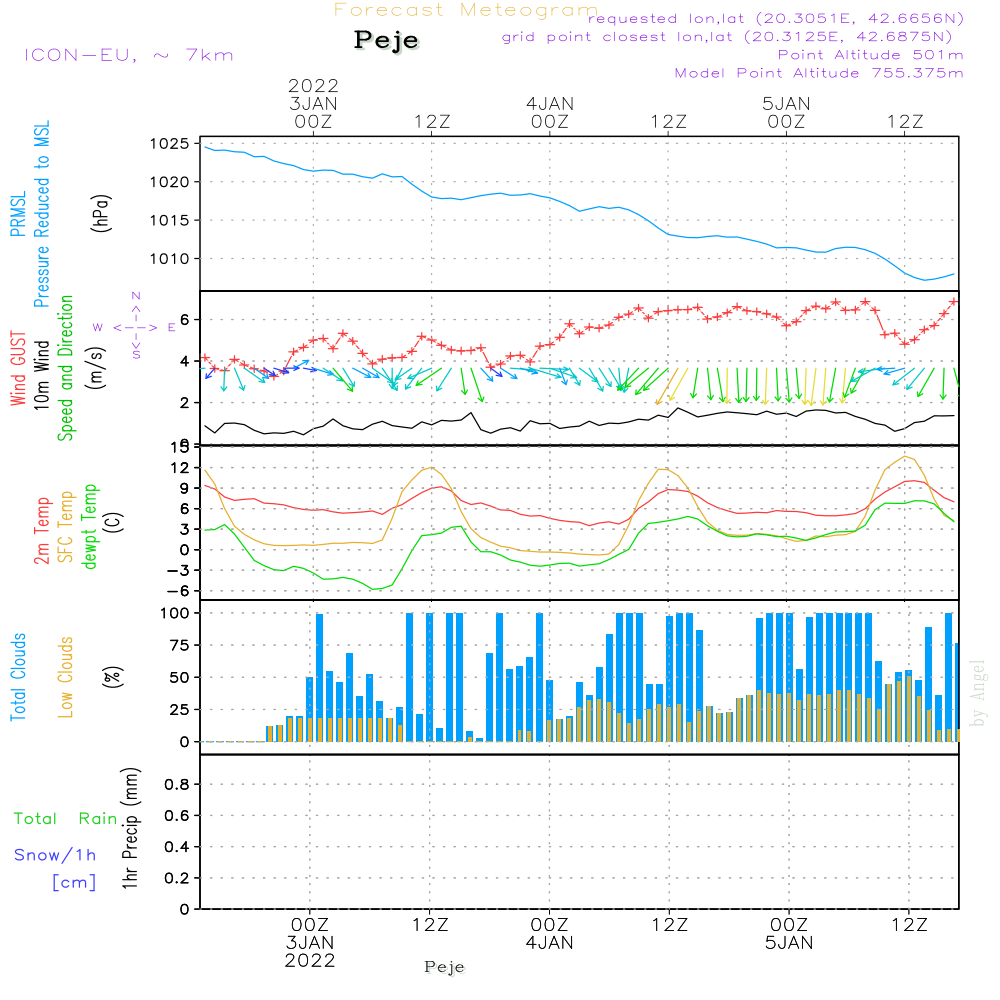Click the '(%)' cloud unit label

(112, 677)
